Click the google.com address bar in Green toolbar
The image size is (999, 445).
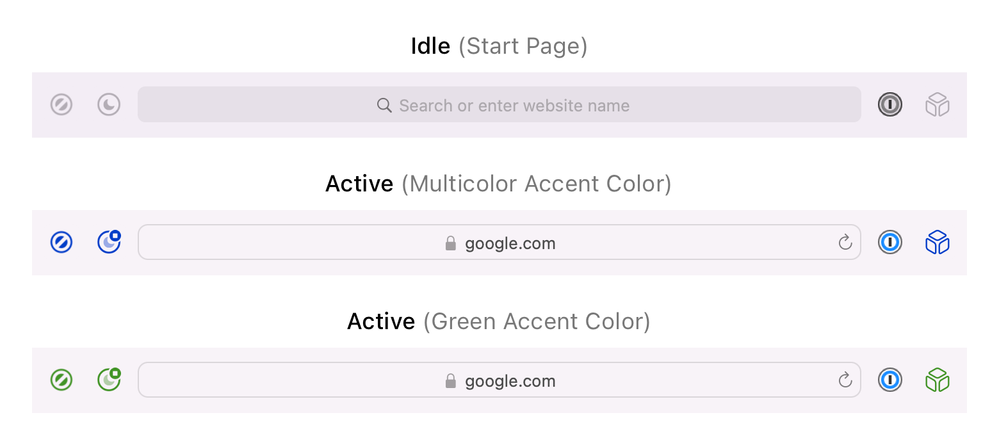pos(510,381)
